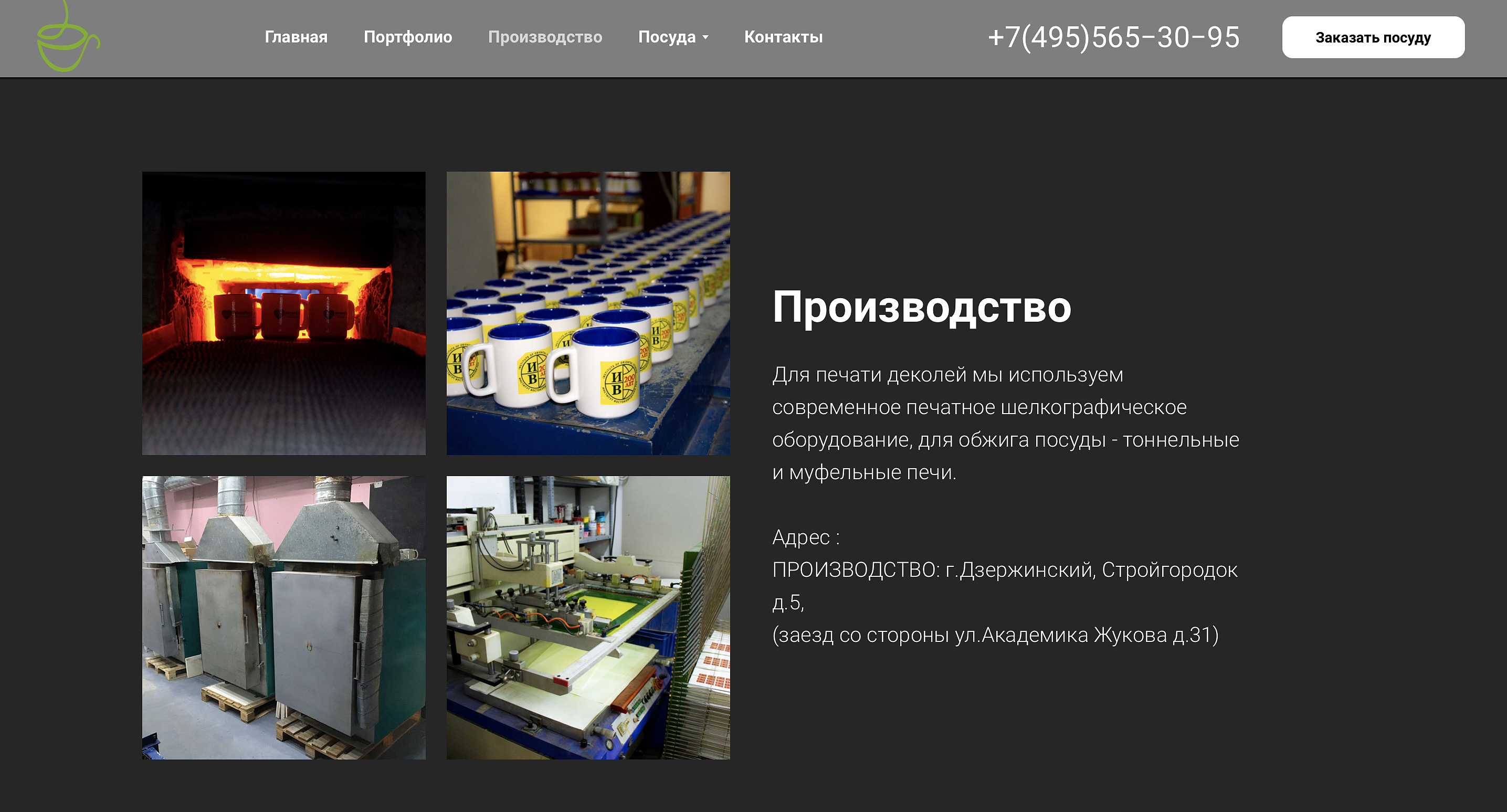Open the blue-rimmed mugs row photo
This screenshot has height=812, width=1507.
pyautogui.click(x=588, y=313)
